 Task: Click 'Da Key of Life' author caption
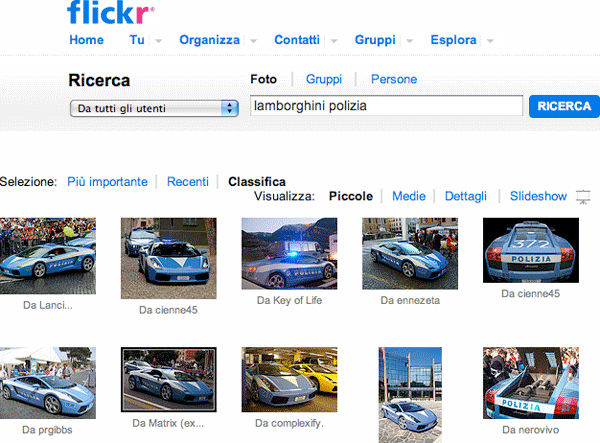tap(289, 301)
